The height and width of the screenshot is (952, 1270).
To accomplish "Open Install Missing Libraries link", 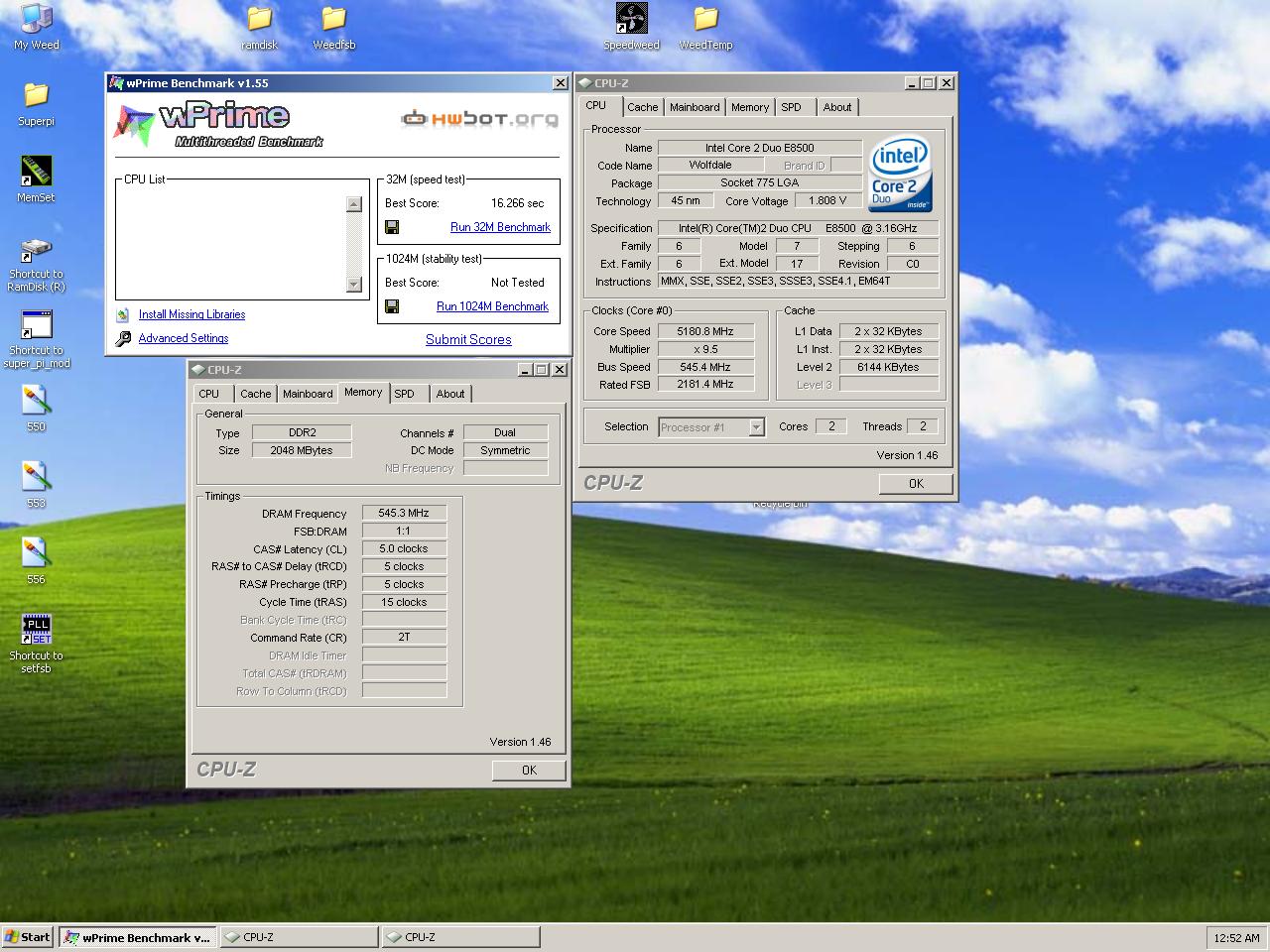I will tap(191, 314).
